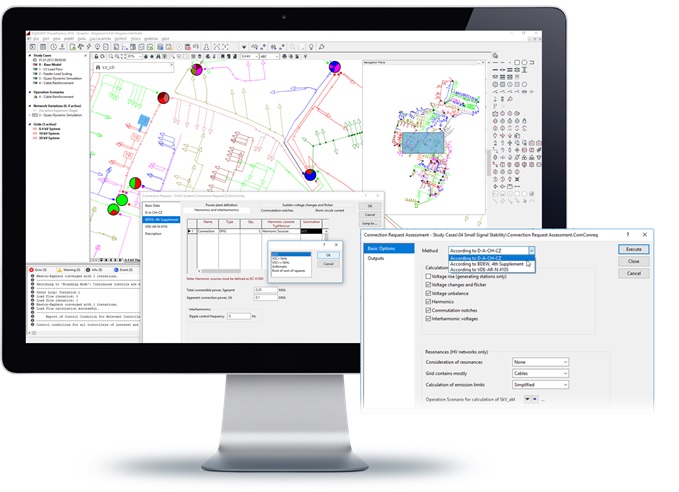Screen dimensions: 679x492
Task: Open the Method dropdown arrow
Action: click(531, 250)
